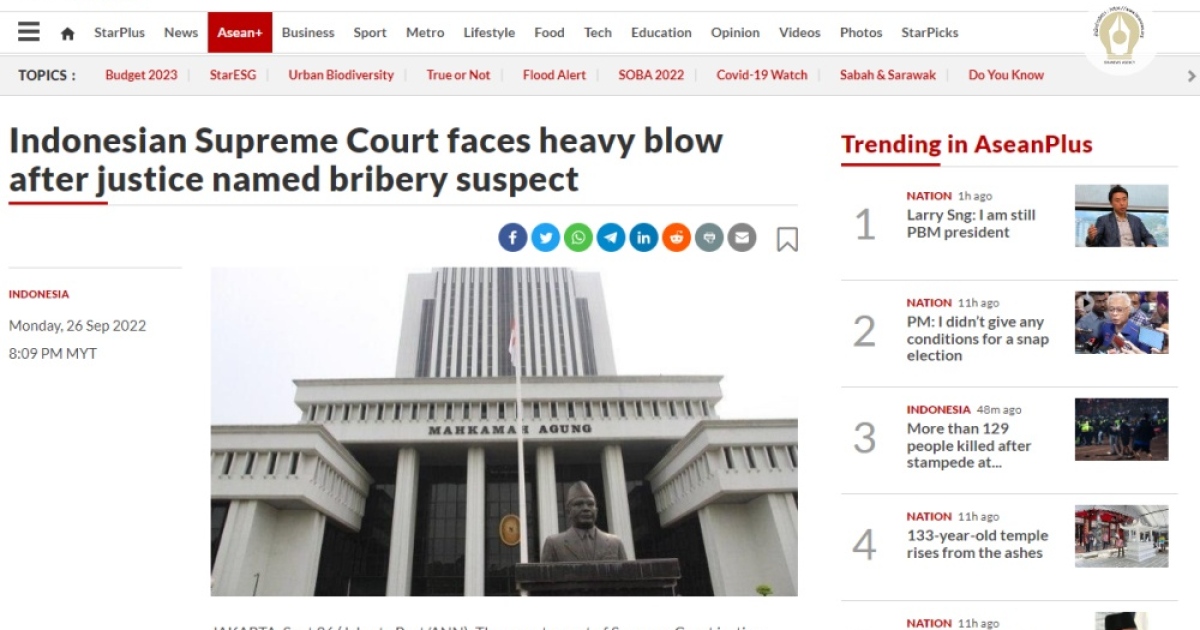Share article on LinkedIn
Viewport: 1200px width, 630px height.
(x=644, y=237)
